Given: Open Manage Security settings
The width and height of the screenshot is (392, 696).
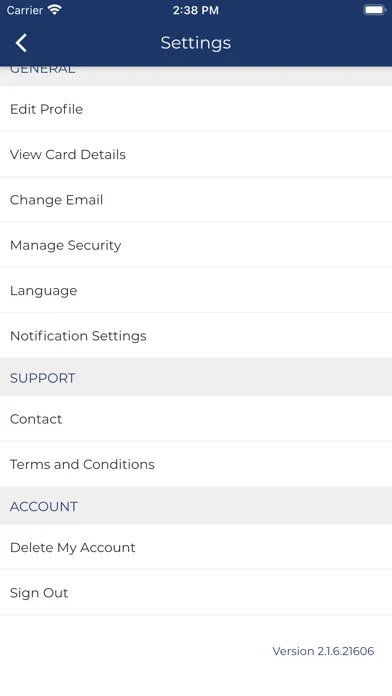Looking at the screenshot, I should [196, 245].
